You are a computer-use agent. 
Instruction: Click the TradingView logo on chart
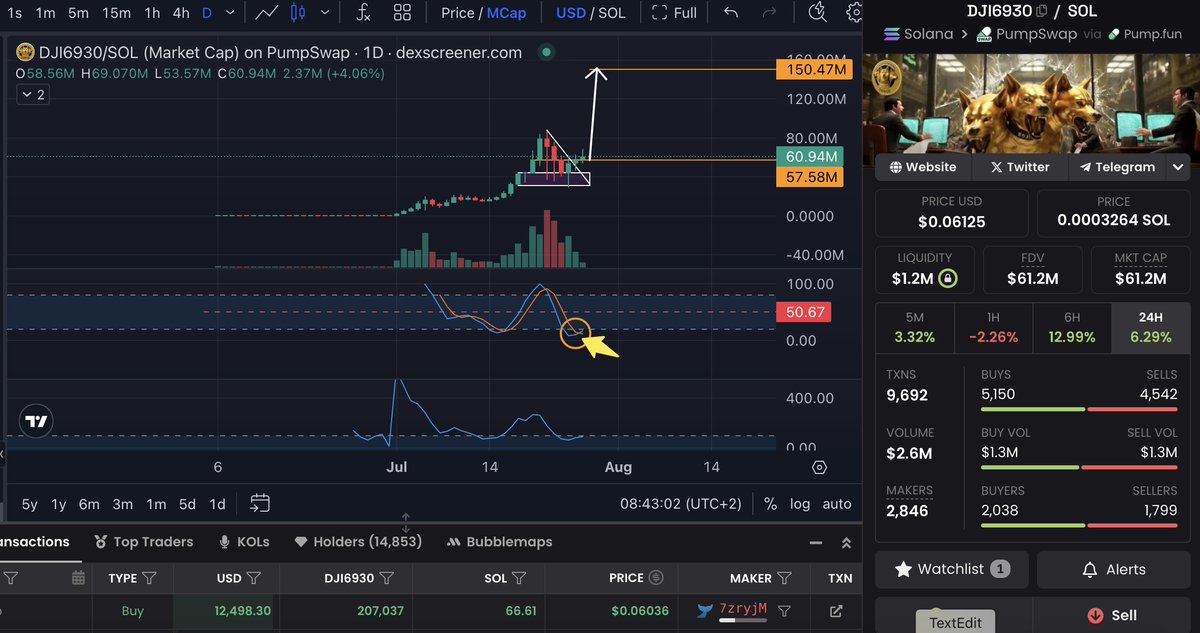pos(36,422)
